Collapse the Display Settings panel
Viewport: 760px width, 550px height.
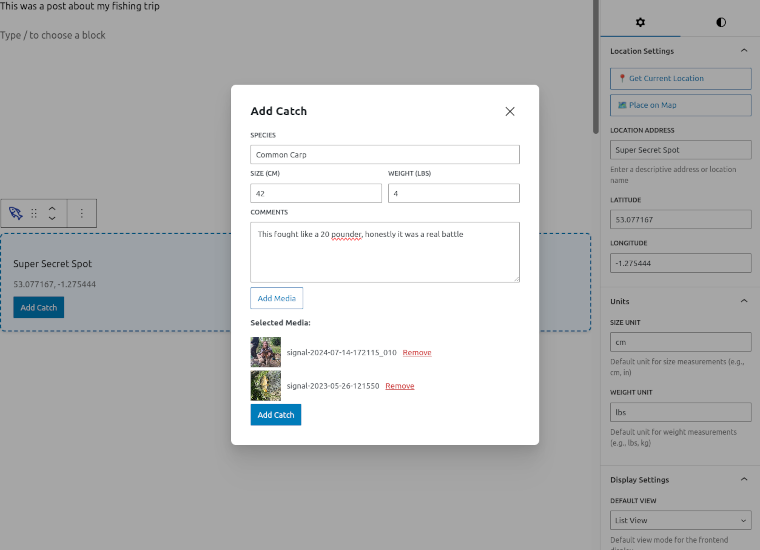743,480
